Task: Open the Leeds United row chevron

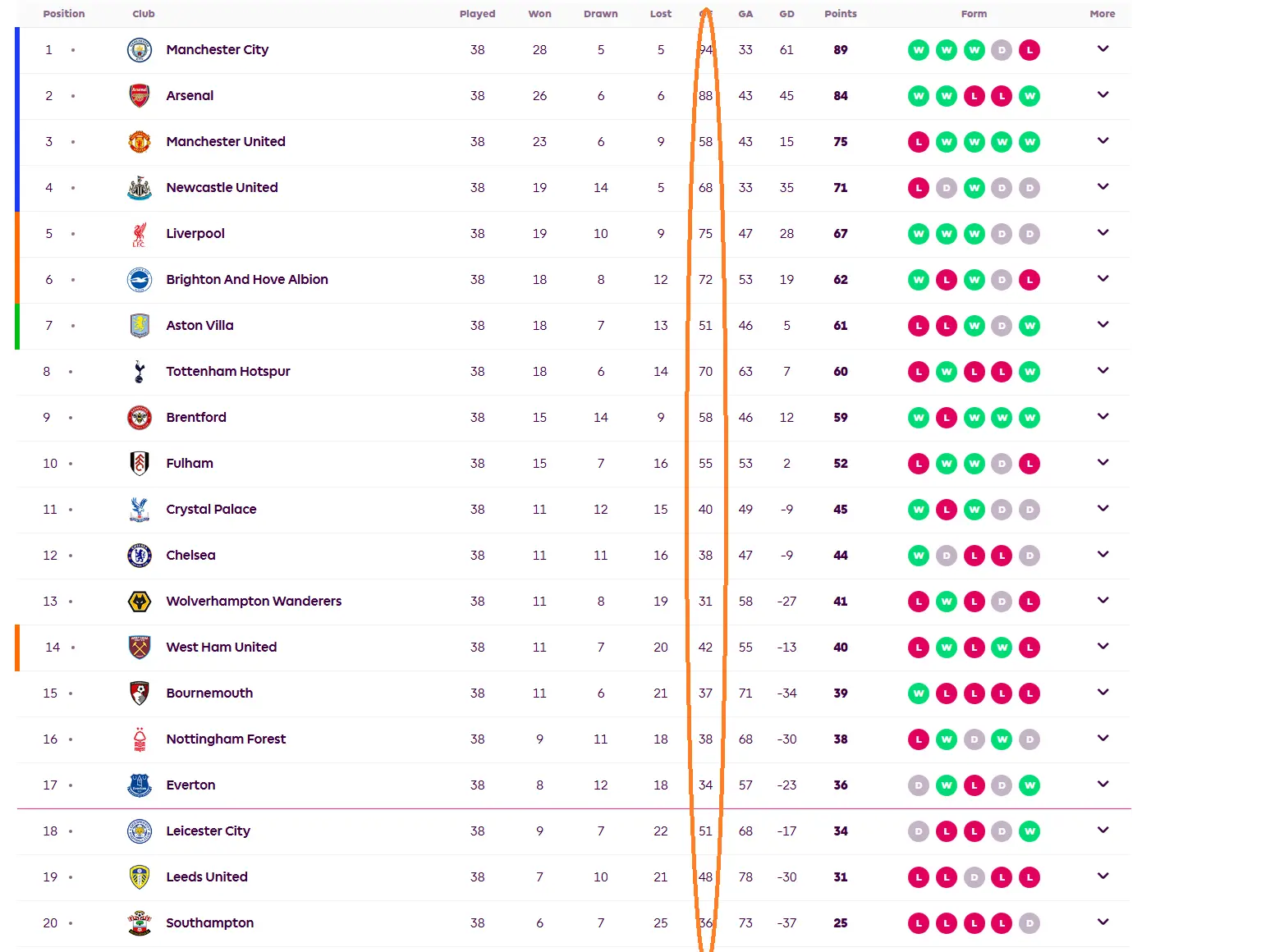Action: [x=1103, y=876]
